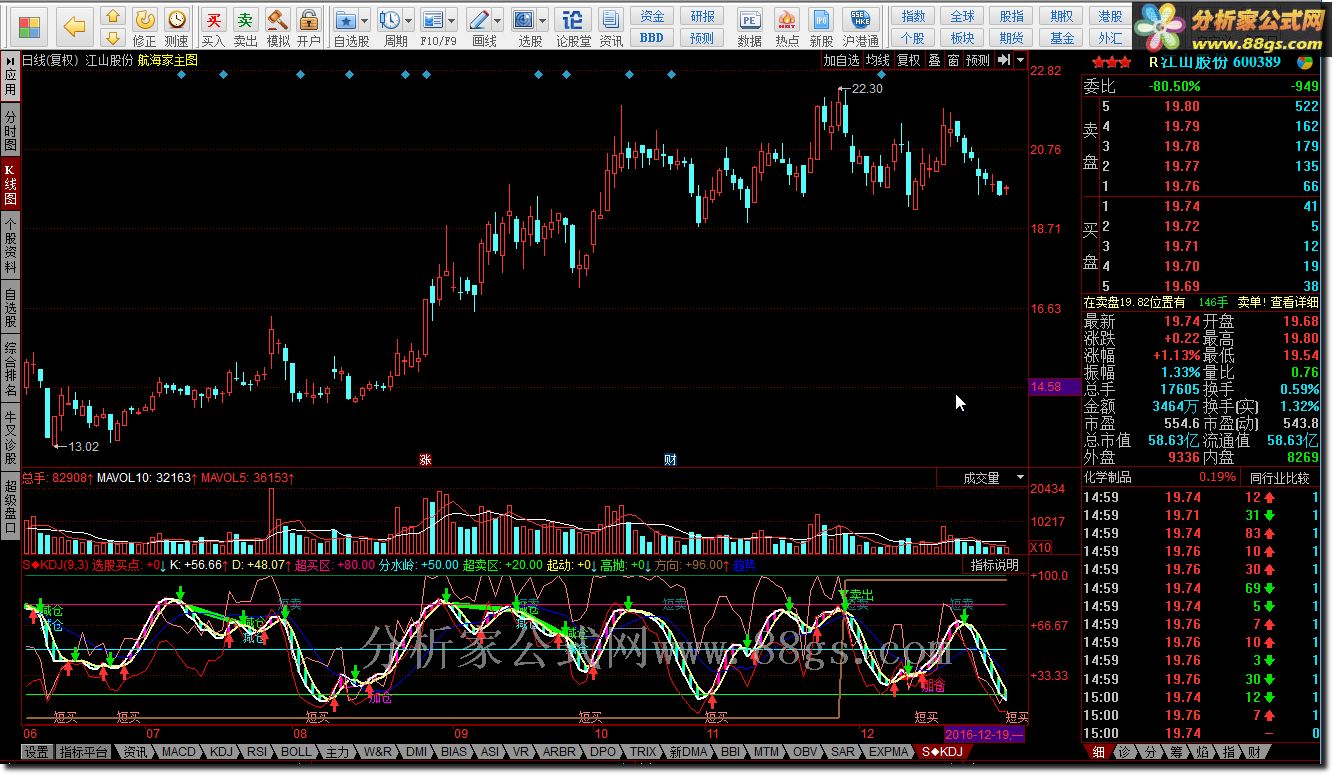The width and height of the screenshot is (1334, 775).
Task: Click the up arrow icon in toolbar
Action: point(113,16)
